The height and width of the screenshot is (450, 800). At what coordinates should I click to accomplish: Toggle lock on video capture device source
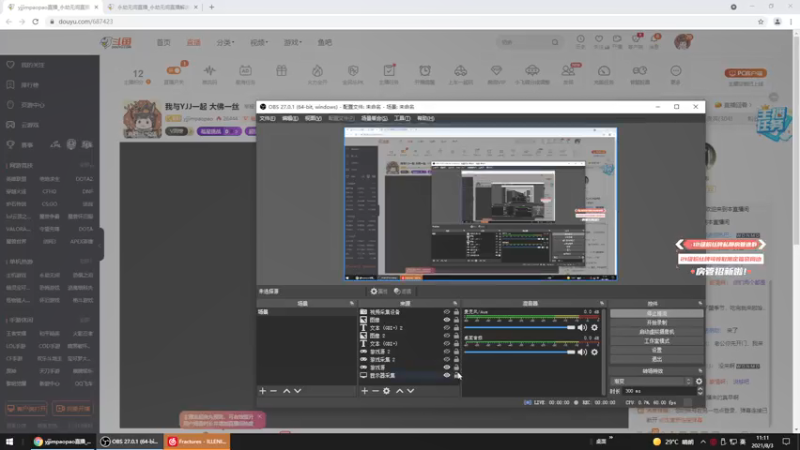click(x=456, y=312)
